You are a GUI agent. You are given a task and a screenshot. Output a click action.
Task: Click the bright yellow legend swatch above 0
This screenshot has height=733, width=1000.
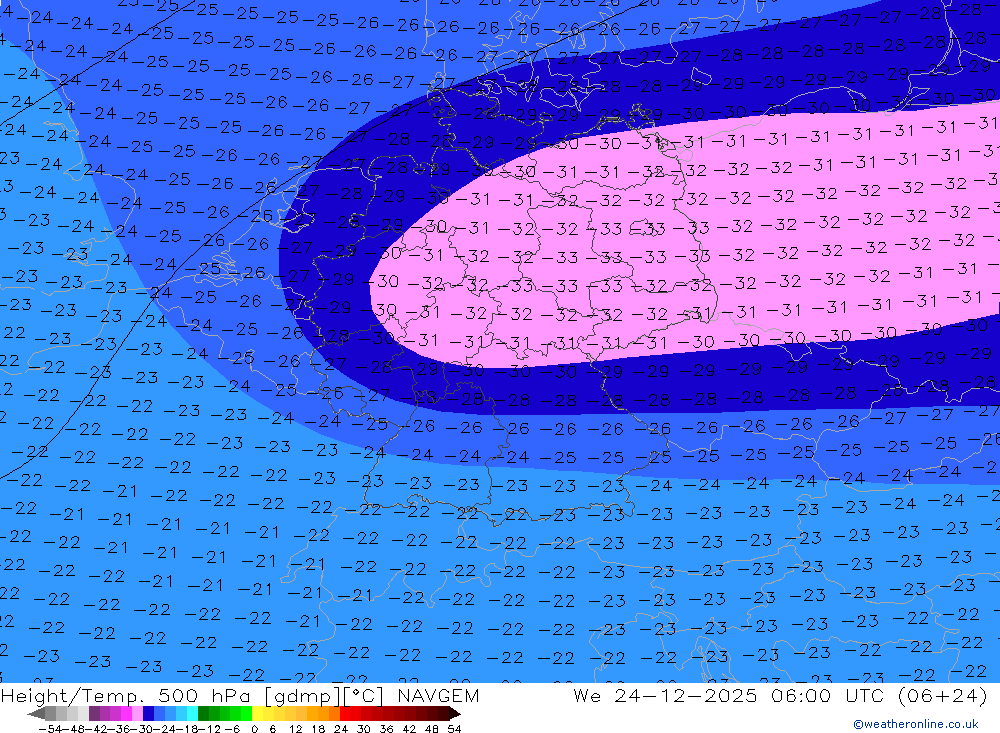tap(257, 713)
